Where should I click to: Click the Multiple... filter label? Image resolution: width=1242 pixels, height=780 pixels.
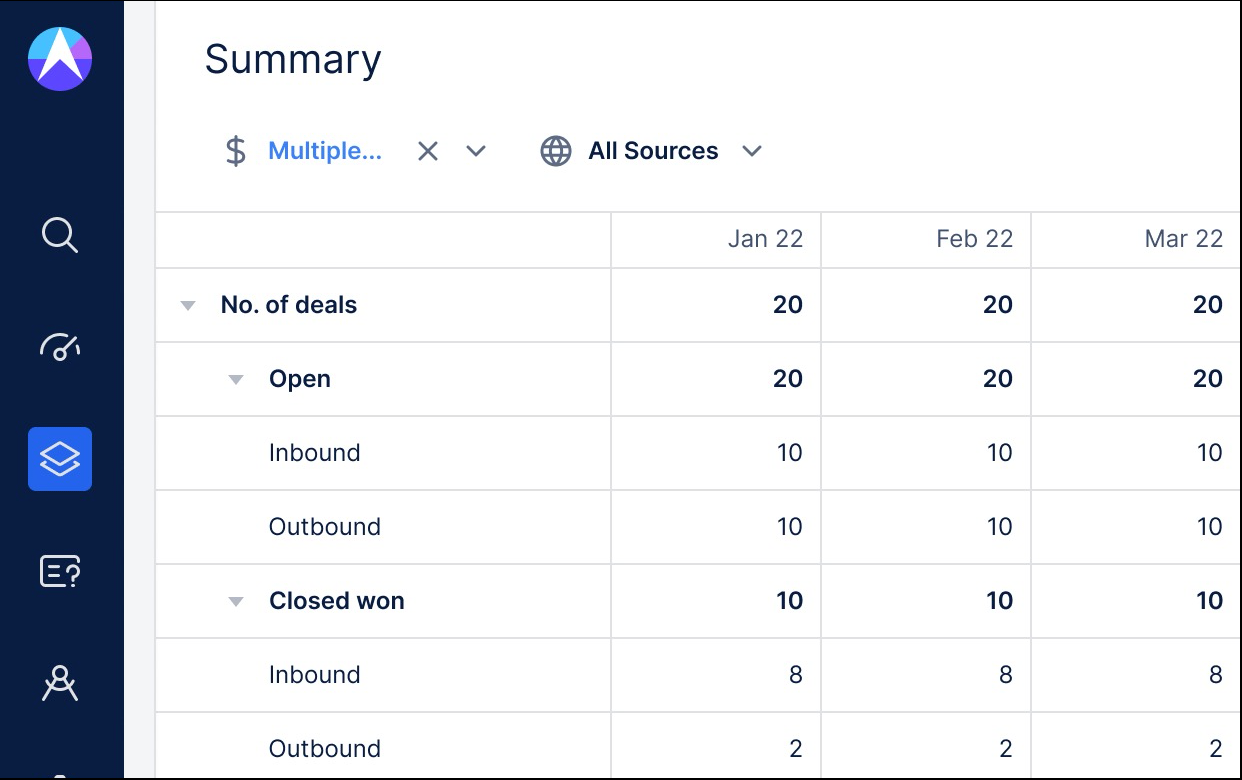pos(325,151)
